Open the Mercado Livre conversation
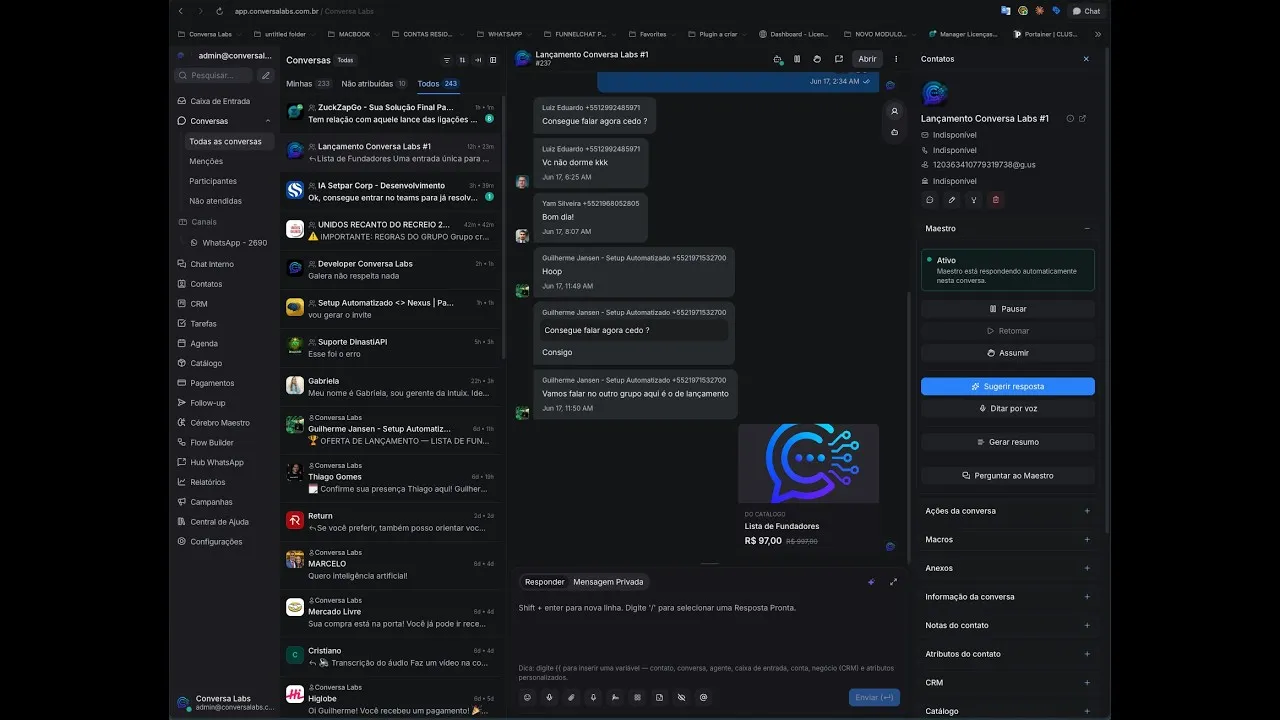 point(391,612)
